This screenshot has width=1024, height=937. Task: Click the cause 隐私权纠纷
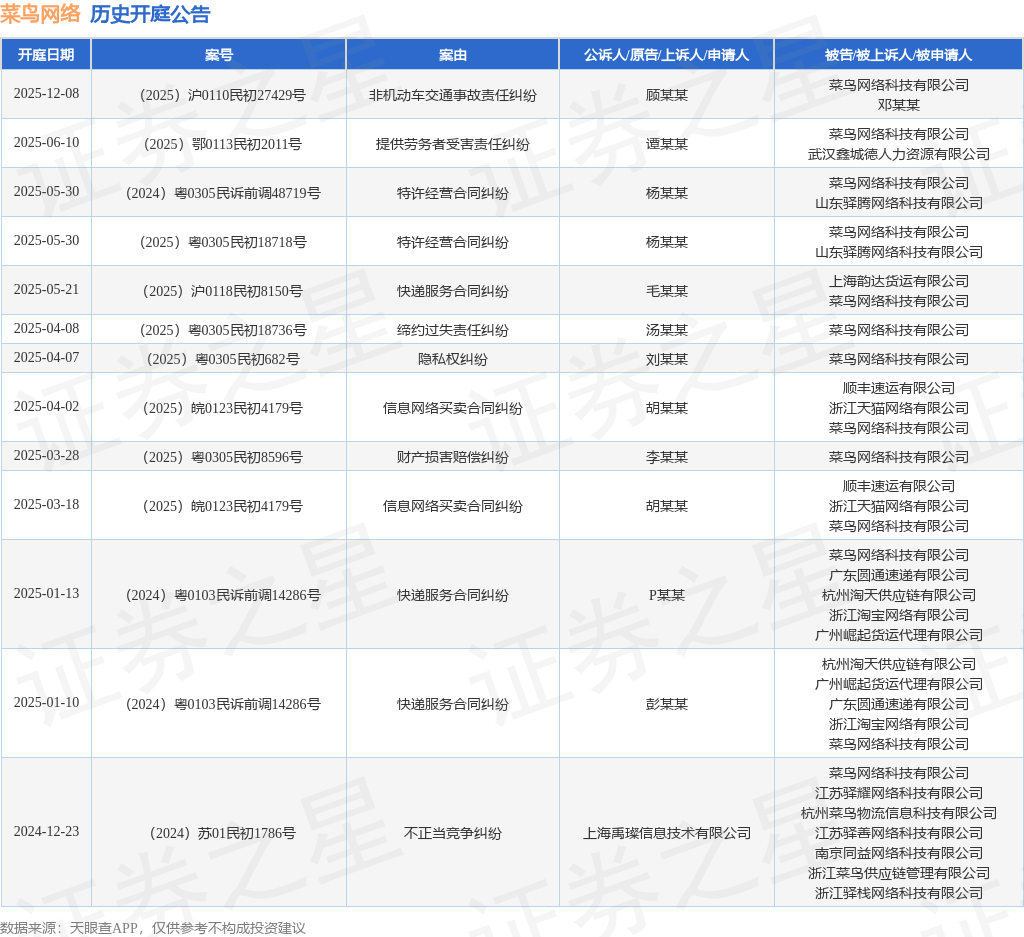453,359
